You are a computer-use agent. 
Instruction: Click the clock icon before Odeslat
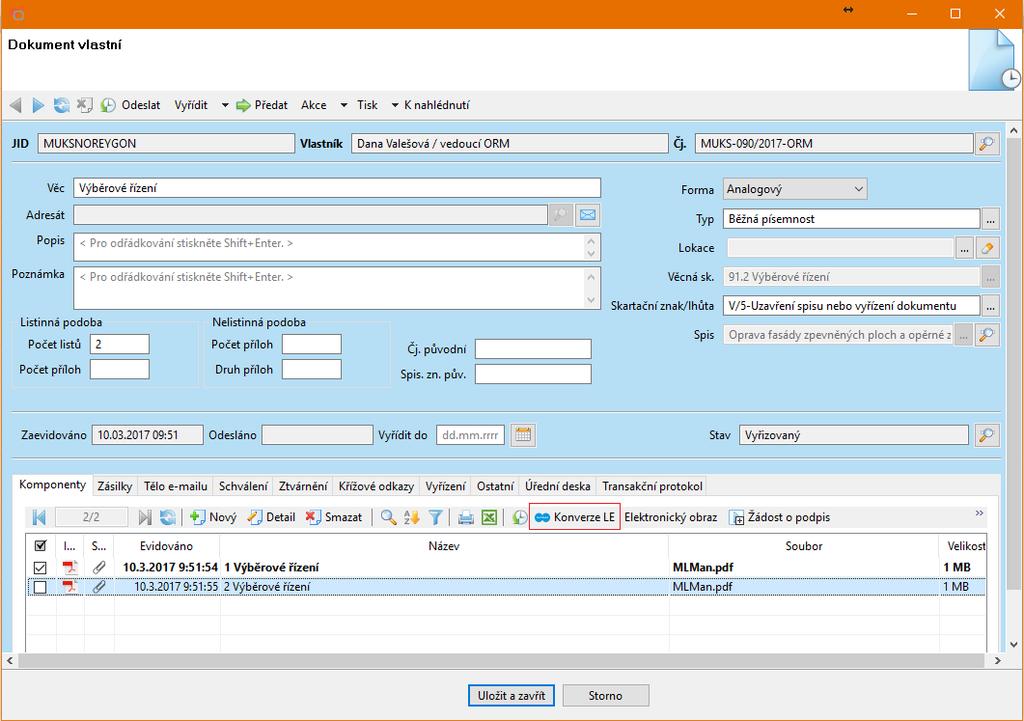pos(108,105)
